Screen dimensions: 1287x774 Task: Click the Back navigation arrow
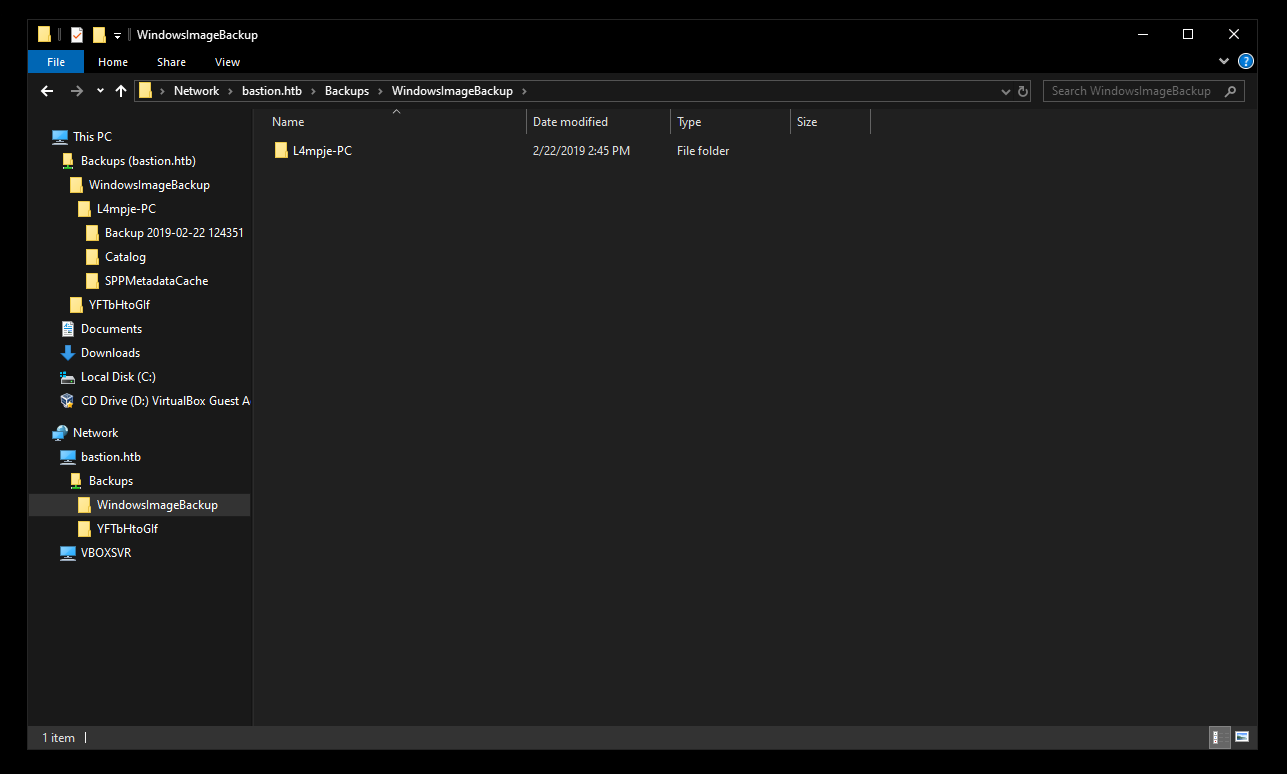47,91
